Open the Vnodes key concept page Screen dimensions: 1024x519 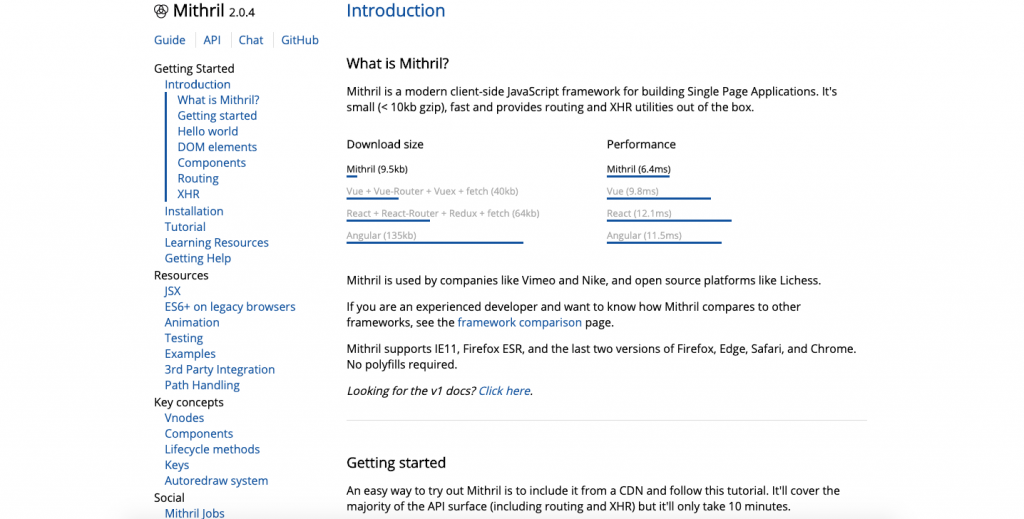184,418
